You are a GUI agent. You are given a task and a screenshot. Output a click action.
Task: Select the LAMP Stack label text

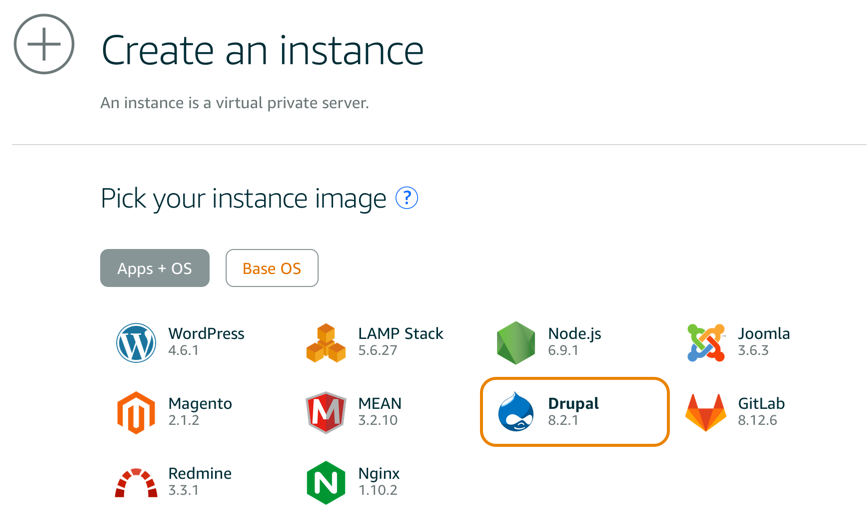tap(401, 333)
